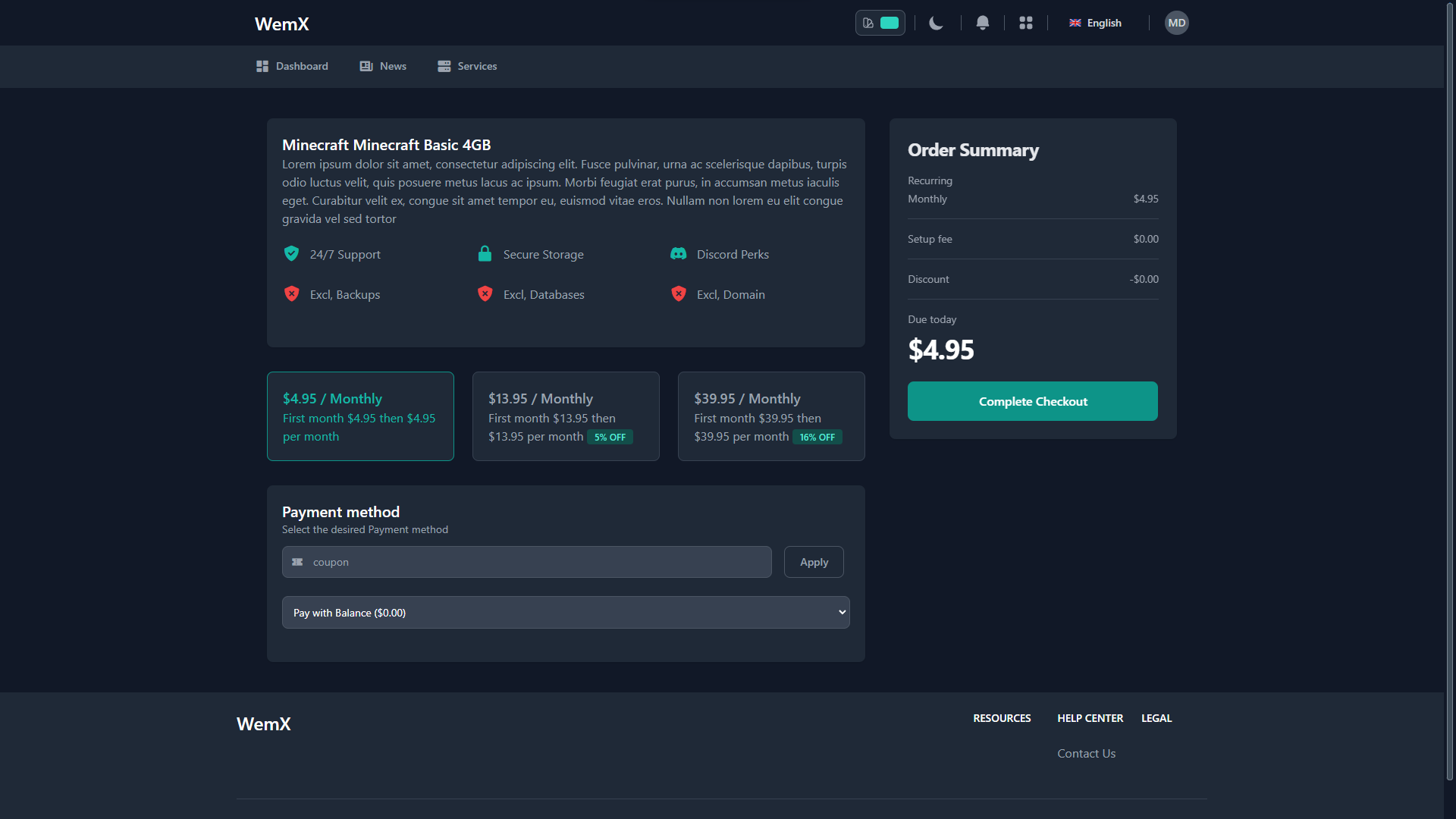Open the Services menu item

467,66
